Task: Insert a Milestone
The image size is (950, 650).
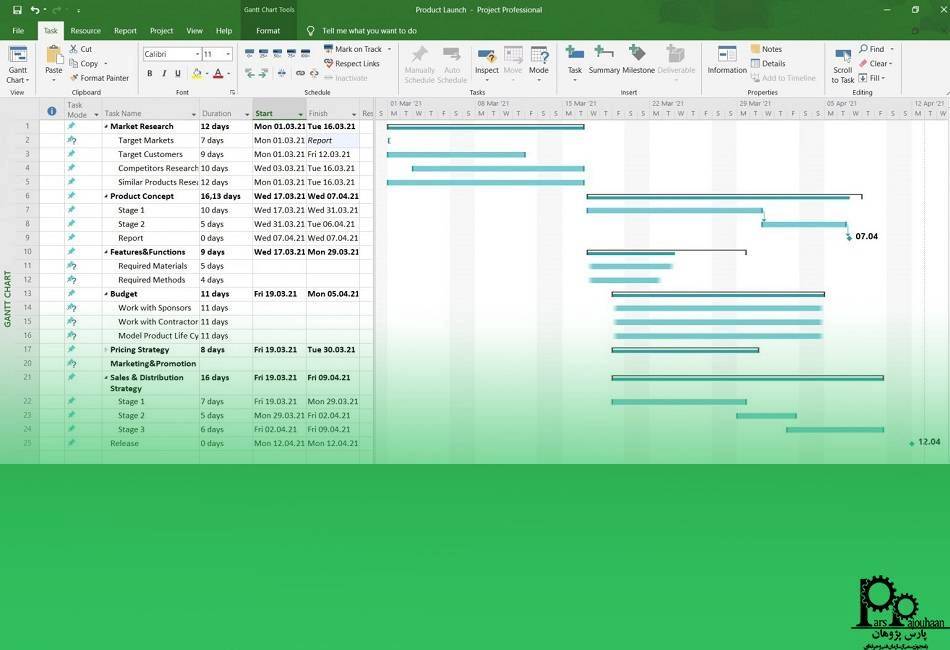Action: pyautogui.click(x=639, y=59)
